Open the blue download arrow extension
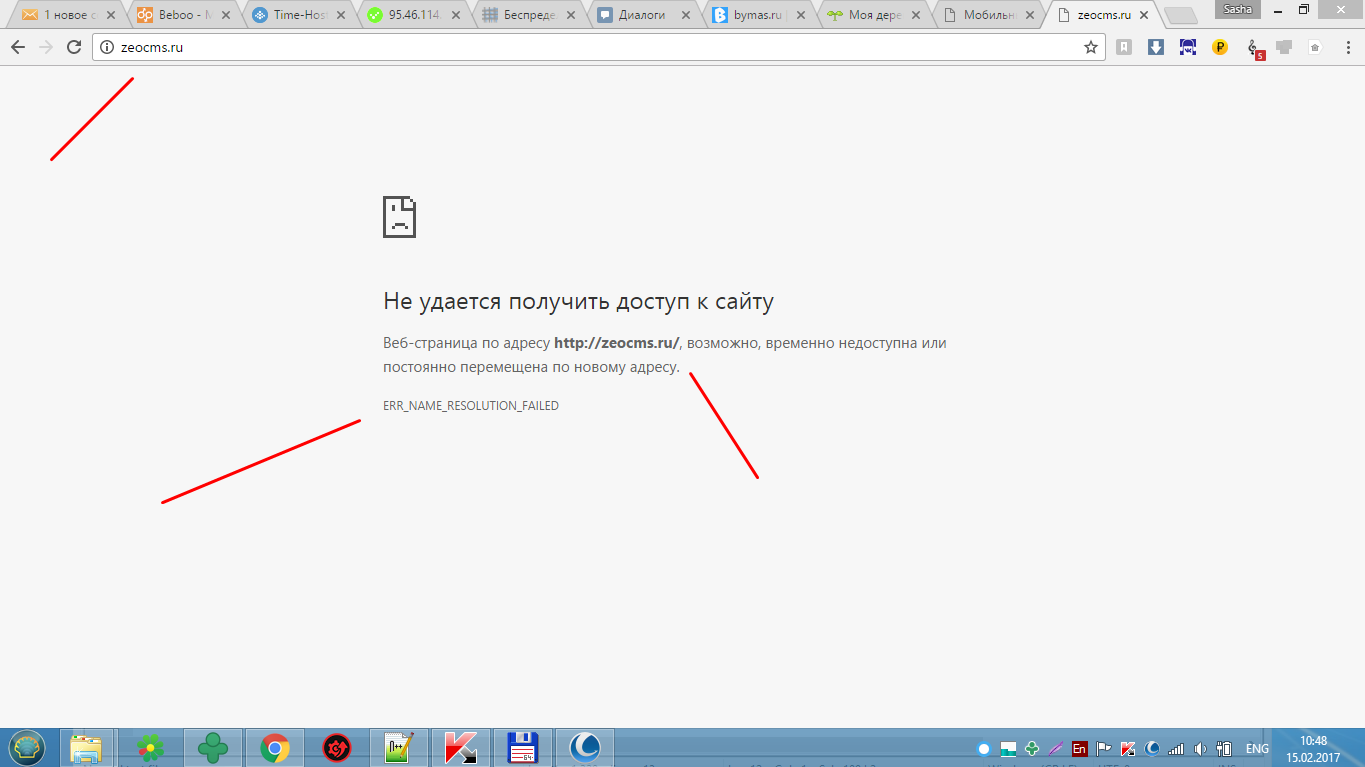This screenshot has width=1365, height=767. 1156,47
